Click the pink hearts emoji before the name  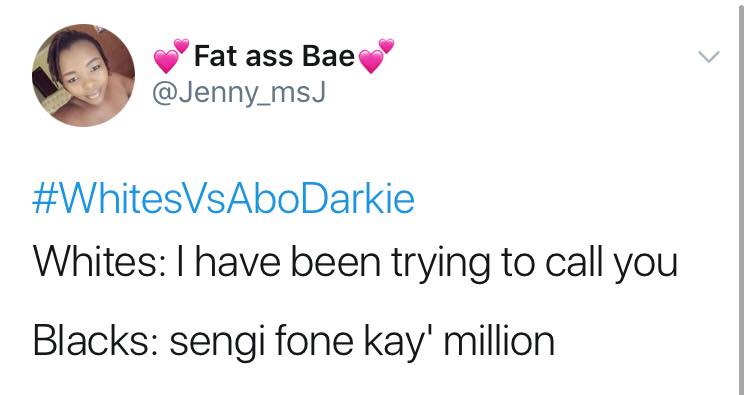tap(171, 55)
